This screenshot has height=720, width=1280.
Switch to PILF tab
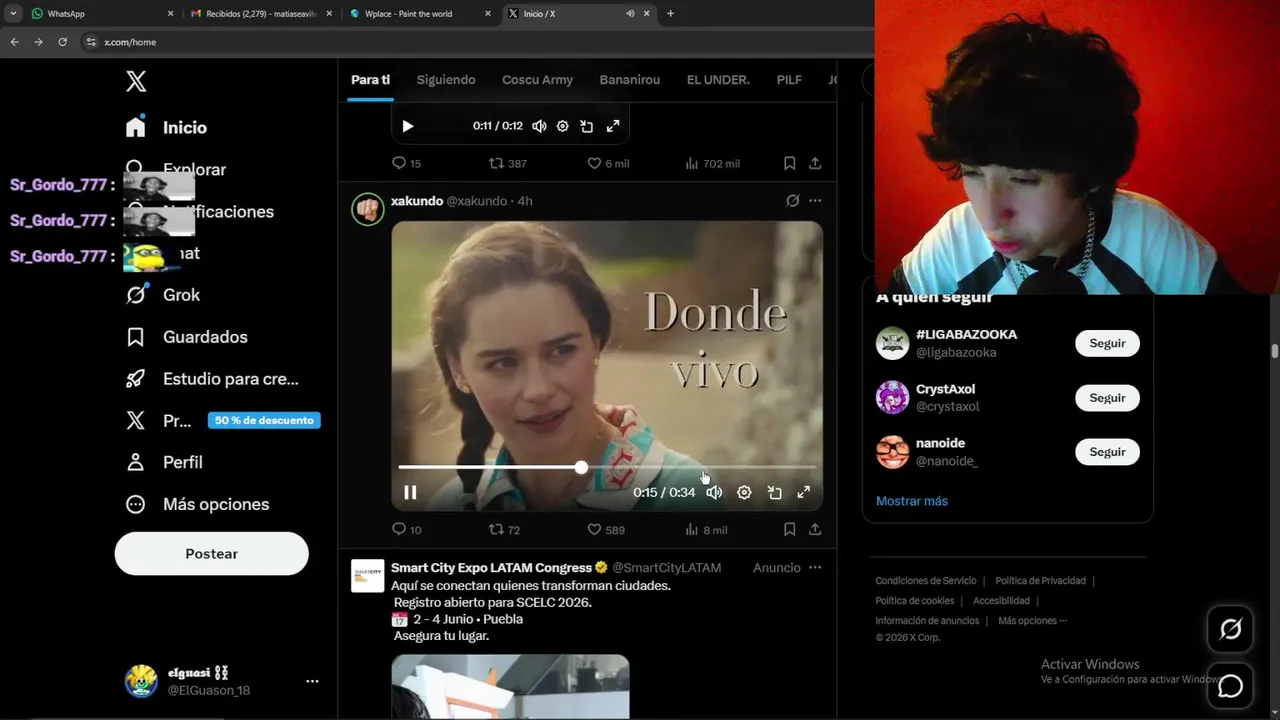pyautogui.click(x=789, y=80)
